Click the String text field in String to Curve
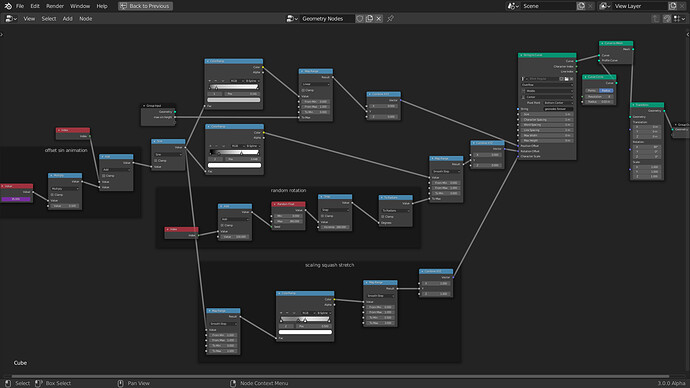The image size is (690, 388). (x=558, y=109)
